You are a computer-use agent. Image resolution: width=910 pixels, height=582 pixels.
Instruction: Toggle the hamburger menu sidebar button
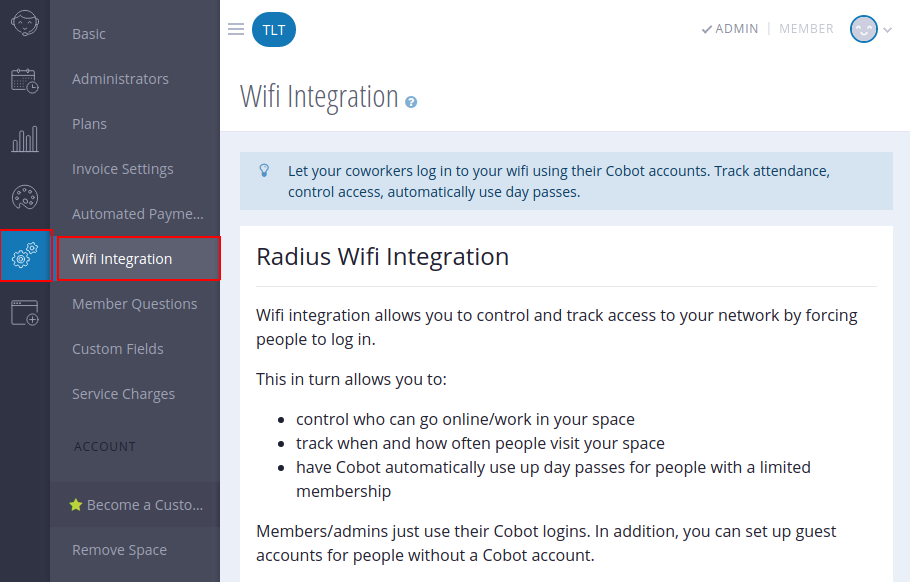[x=236, y=30]
